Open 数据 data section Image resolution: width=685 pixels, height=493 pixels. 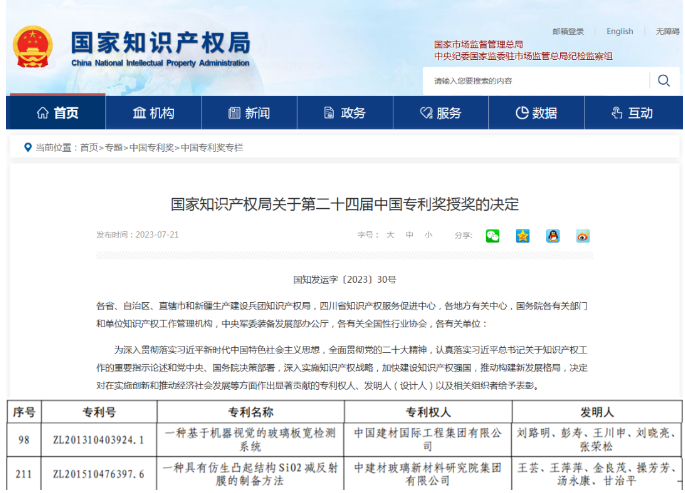pos(536,113)
